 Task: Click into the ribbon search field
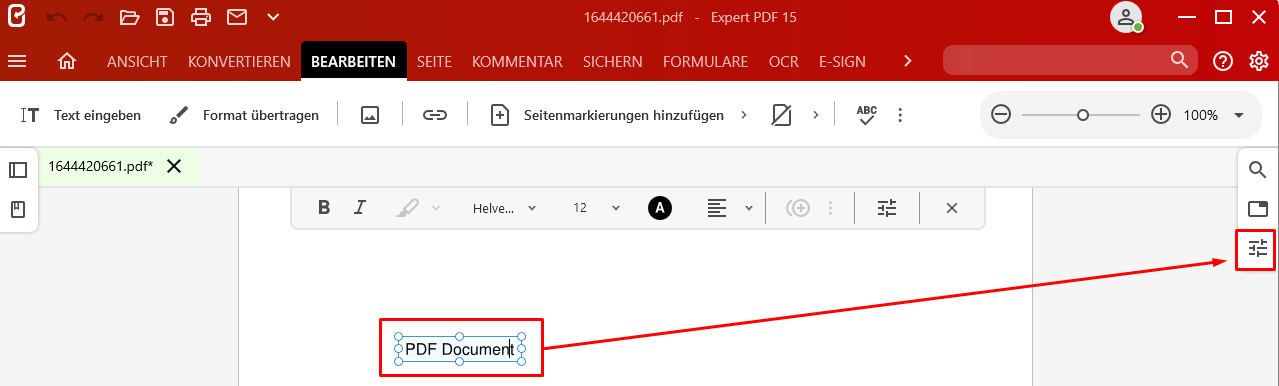(1069, 61)
